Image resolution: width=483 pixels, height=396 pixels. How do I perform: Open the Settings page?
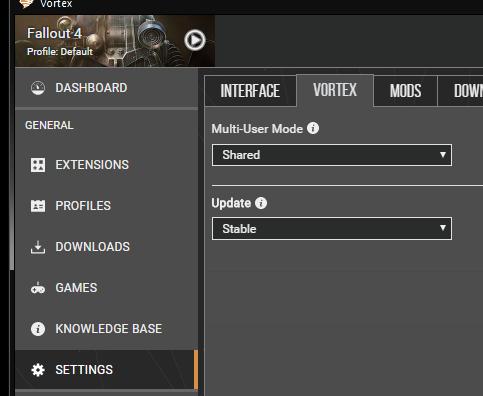[107, 370]
